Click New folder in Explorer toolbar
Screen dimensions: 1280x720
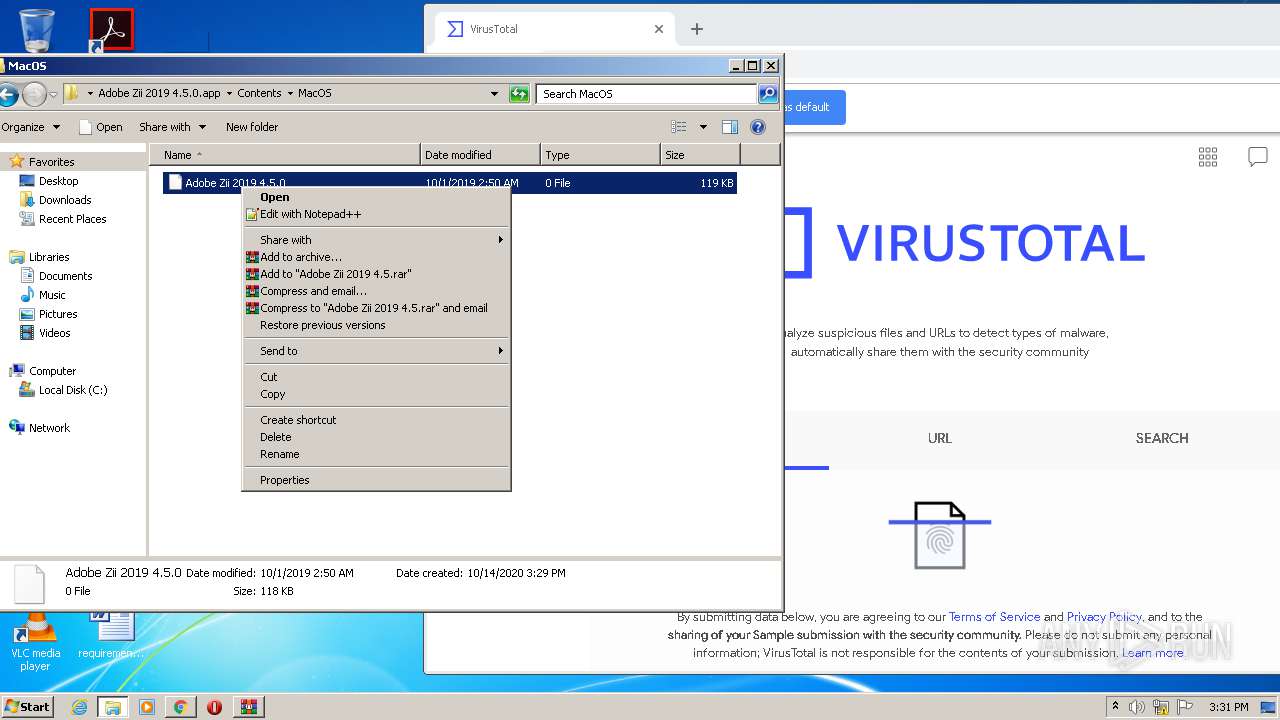coord(252,127)
